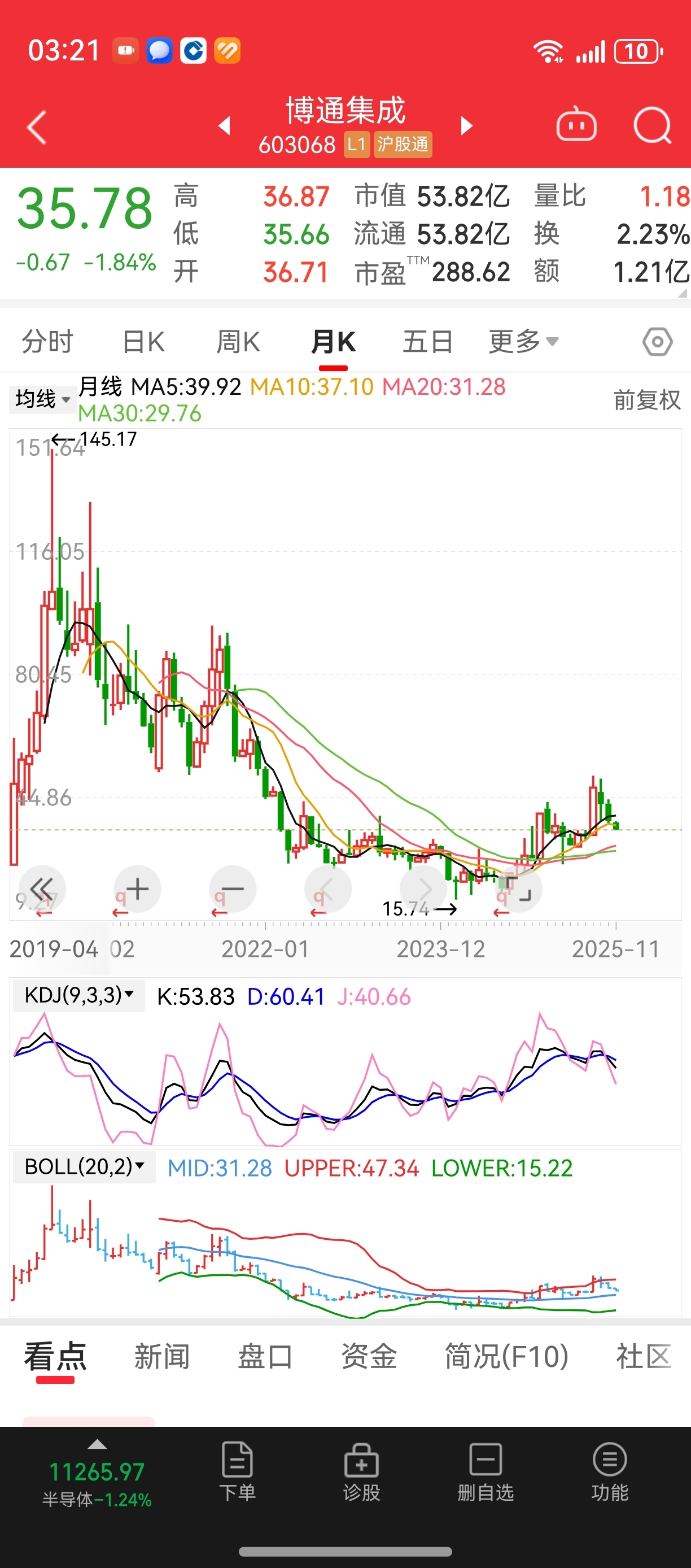
Task: Open 功能 functions menu icon
Action: click(x=610, y=1471)
